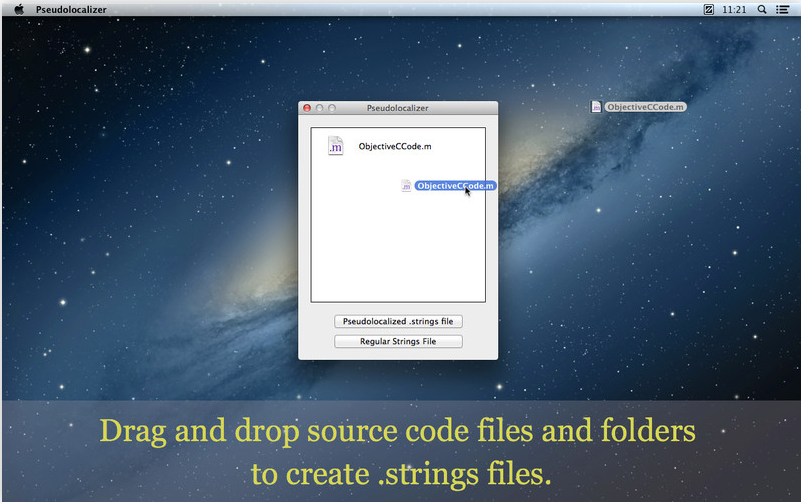Open Notification Center list icon
Screen dimensions: 801x502
tap(782, 9)
